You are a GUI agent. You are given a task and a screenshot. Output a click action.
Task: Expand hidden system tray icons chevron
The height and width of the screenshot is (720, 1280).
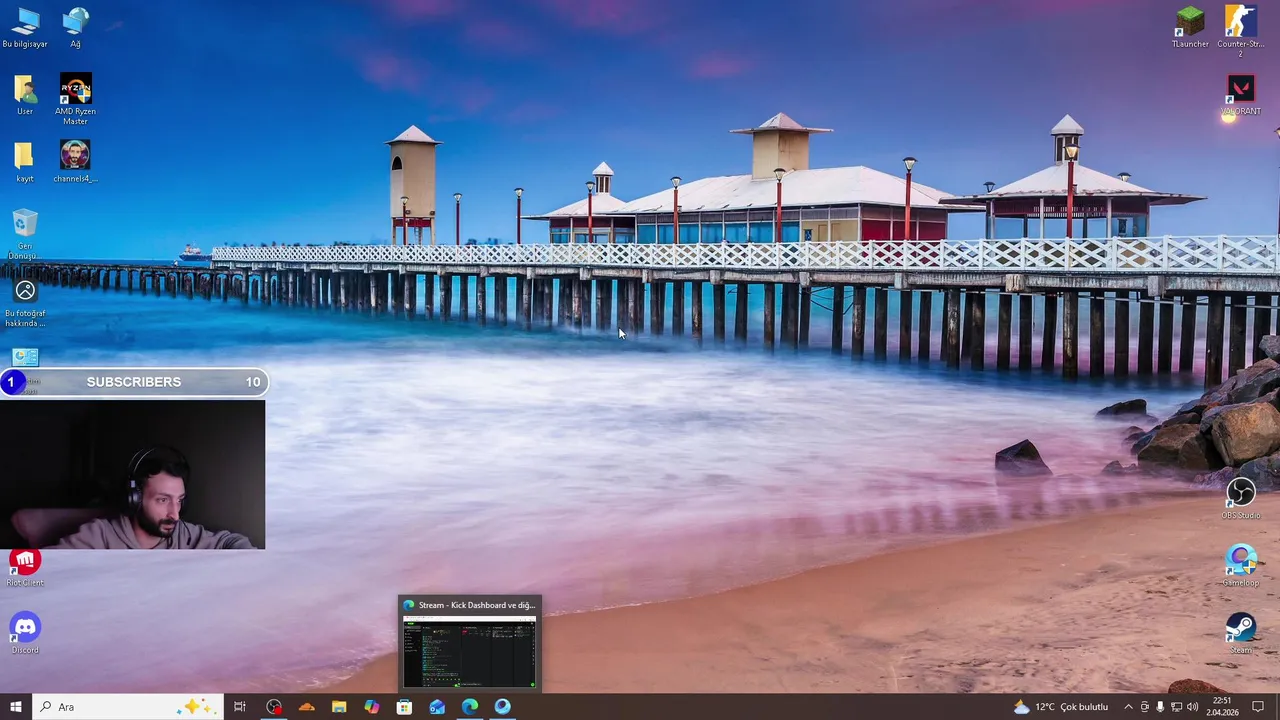coord(1128,707)
